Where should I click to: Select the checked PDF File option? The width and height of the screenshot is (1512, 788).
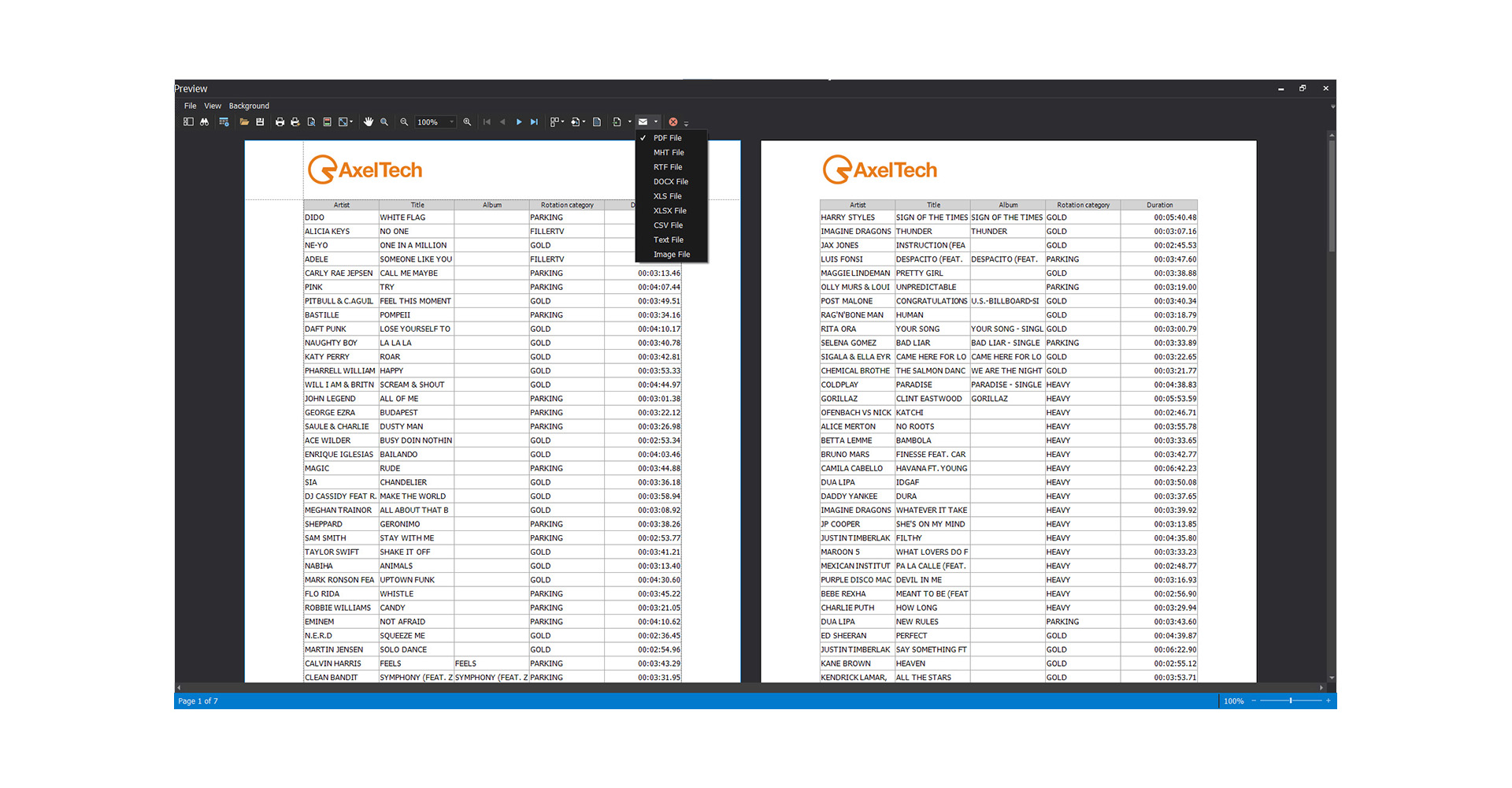(667, 138)
